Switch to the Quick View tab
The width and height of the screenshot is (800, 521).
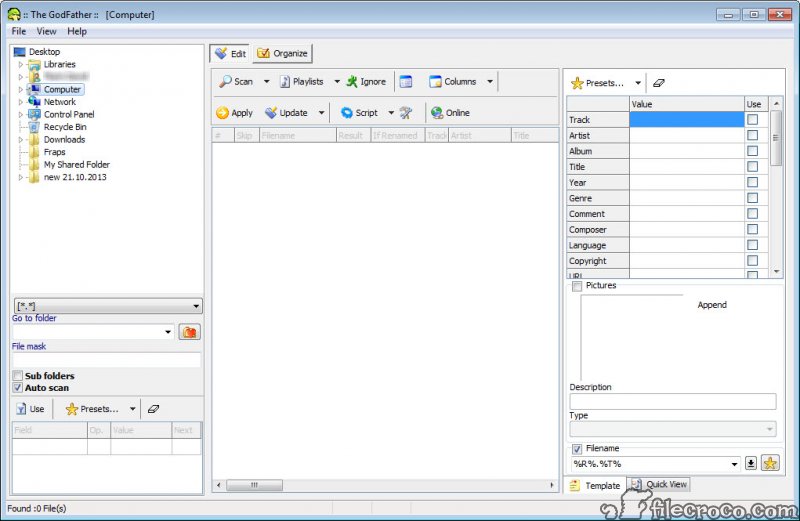point(659,484)
